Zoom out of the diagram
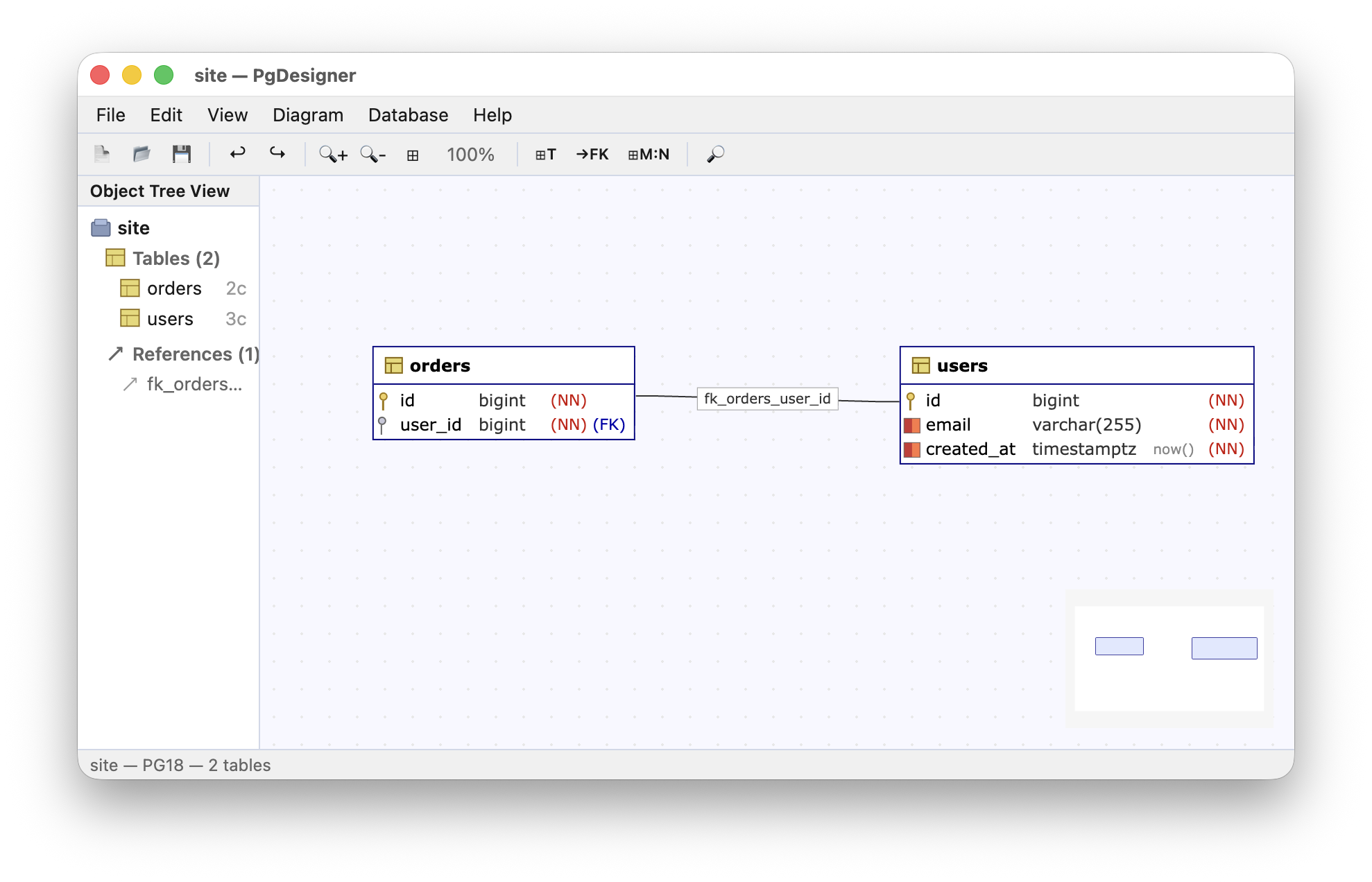Viewport: 1372px width, 882px height. point(373,154)
